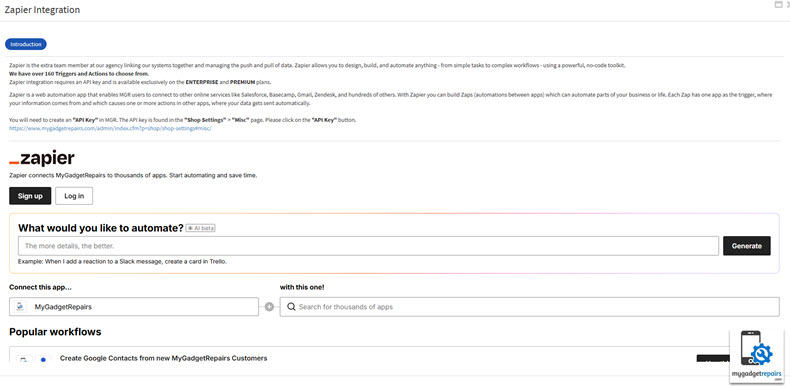Open the Introduction tab
790x387 pixels.
pos(26,44)
